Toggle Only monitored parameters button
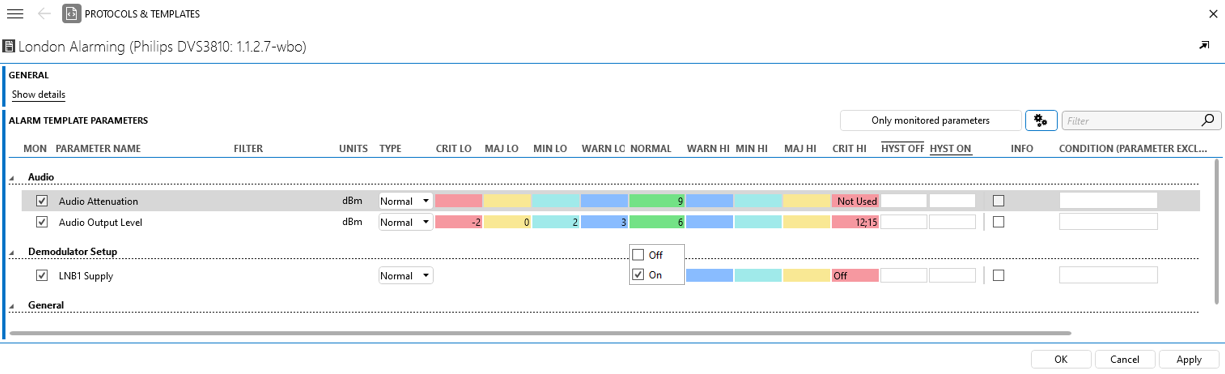1225x374 pixels. [930, 121]
